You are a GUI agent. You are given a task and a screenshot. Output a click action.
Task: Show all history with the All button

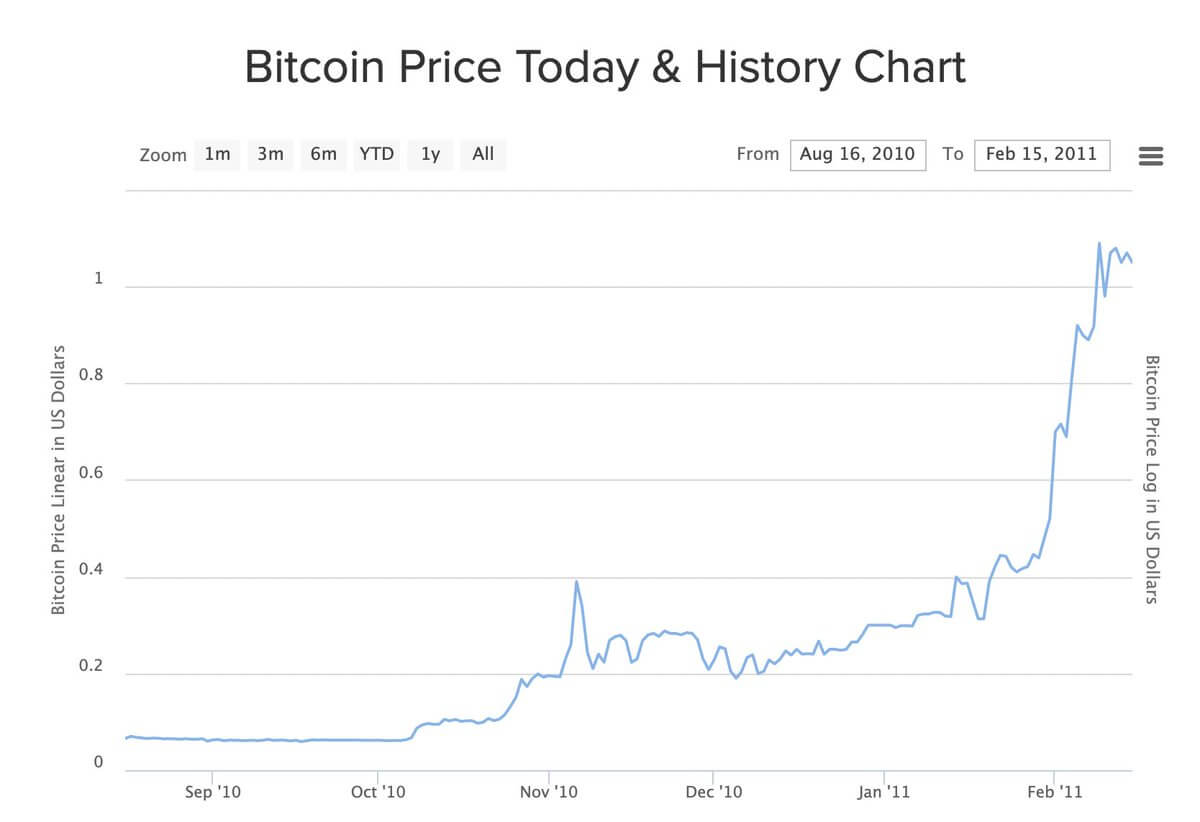pos(482,154)
